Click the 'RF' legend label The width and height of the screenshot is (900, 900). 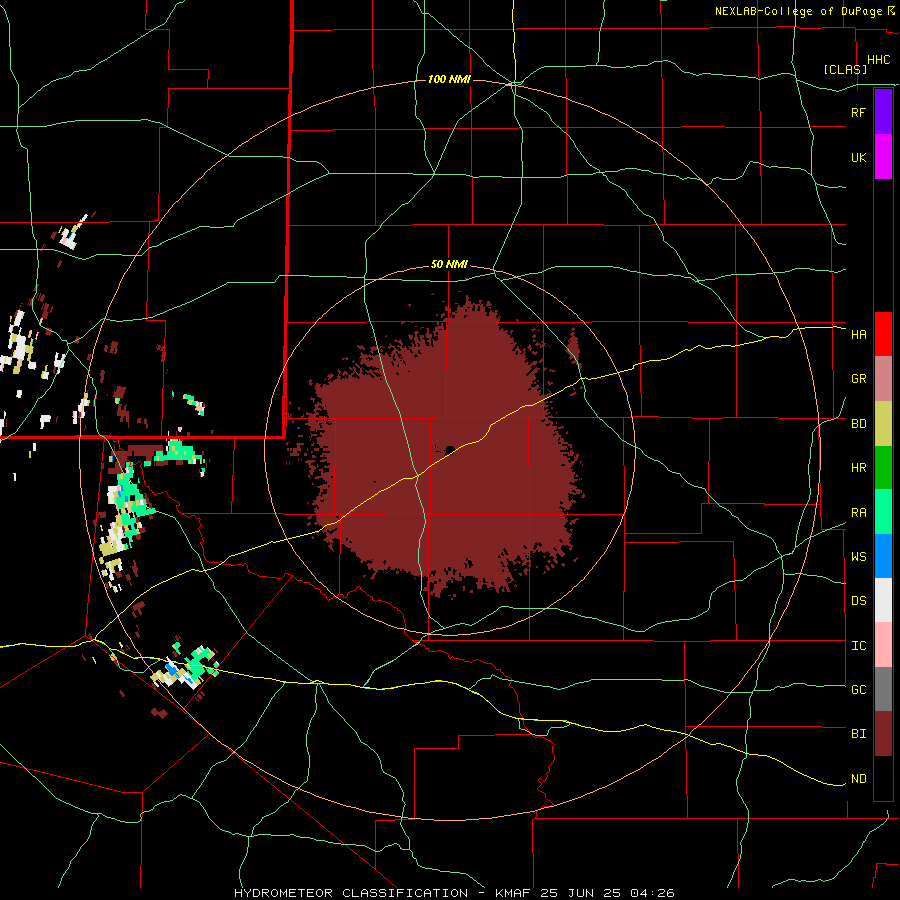(x=858, y=112)
